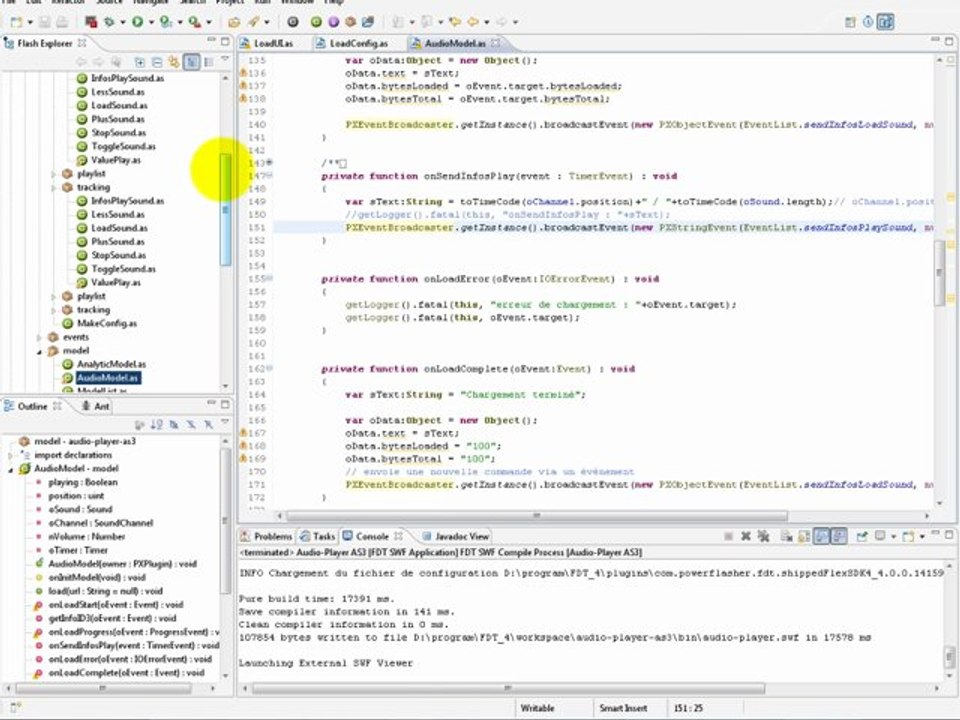Toggle Scroll Lock in the Console toolbar
This screenshot has width=960, height=720.
804,536
